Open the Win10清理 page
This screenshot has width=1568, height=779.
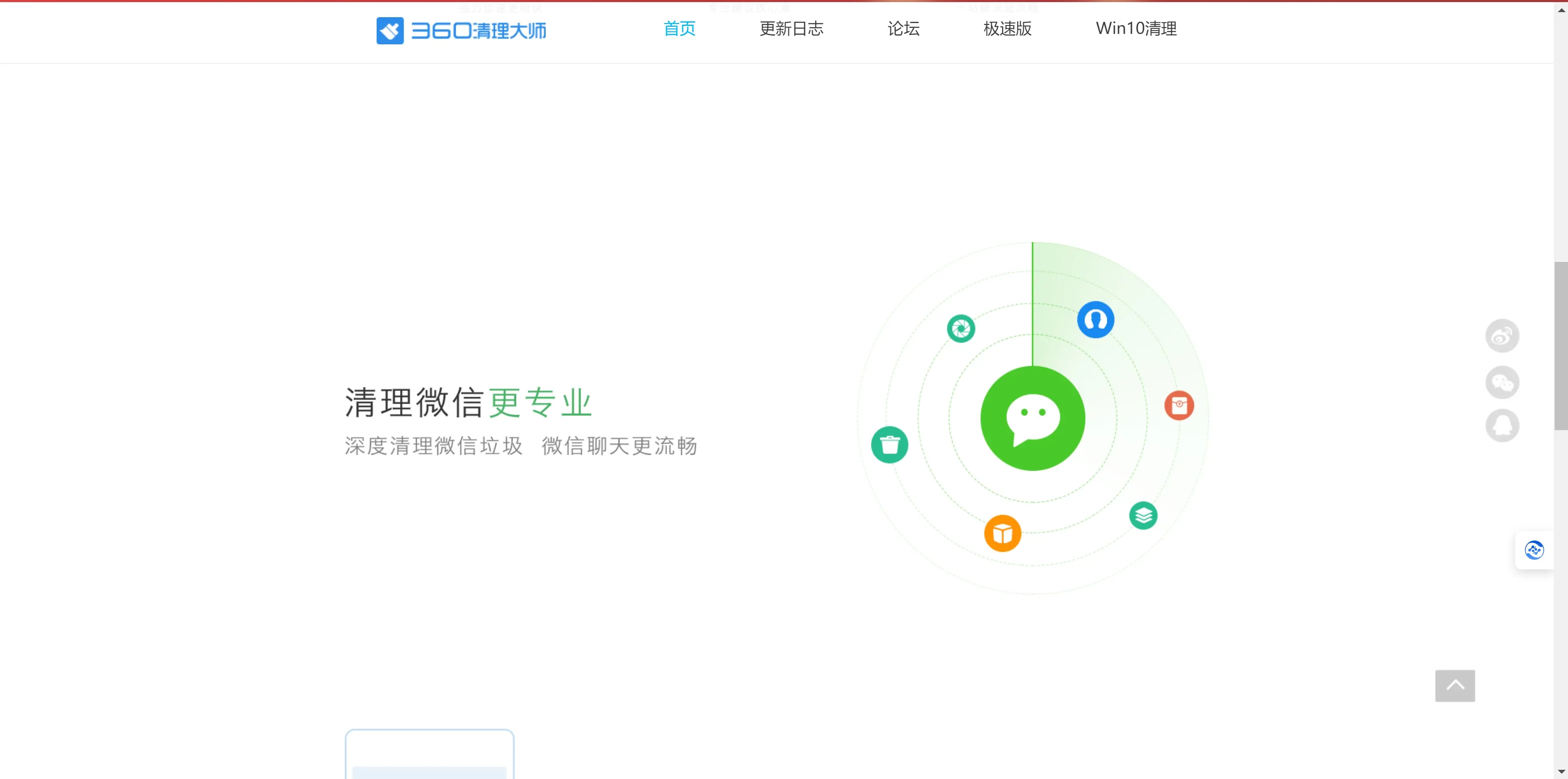click(1136, 28)
